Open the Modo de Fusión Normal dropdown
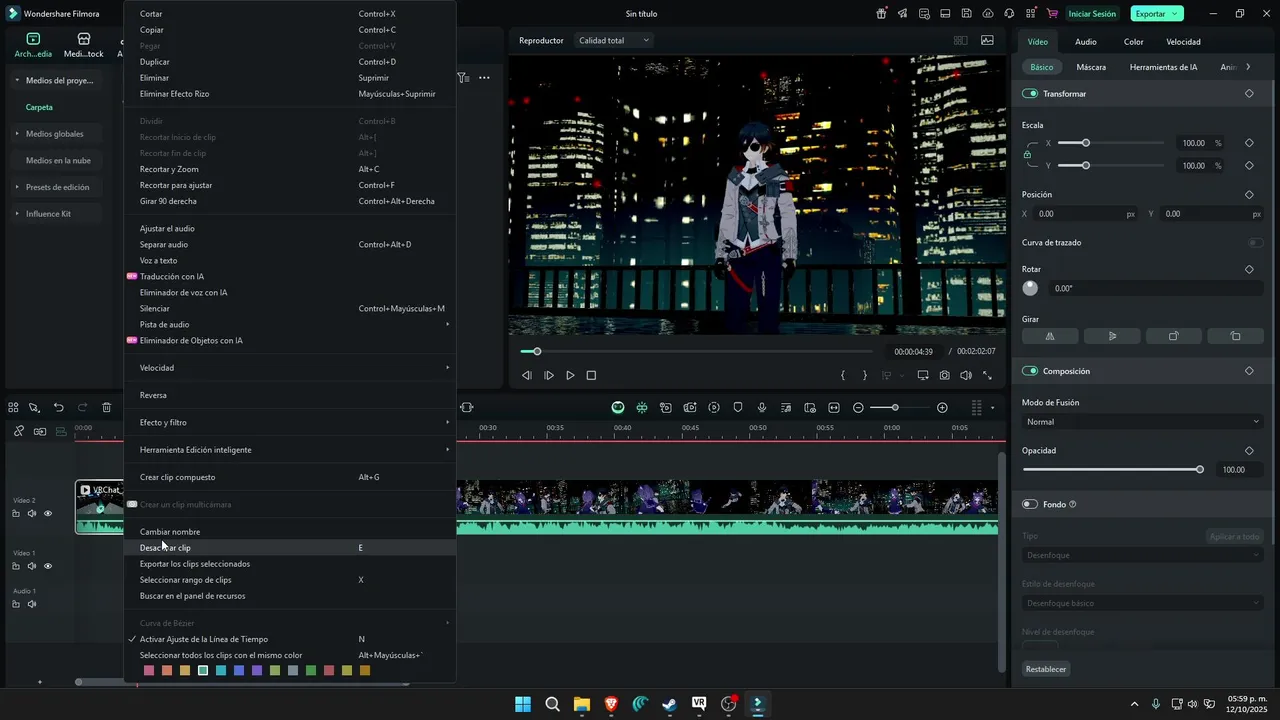Screen dimensions: 1280x720 (1143, 422)
